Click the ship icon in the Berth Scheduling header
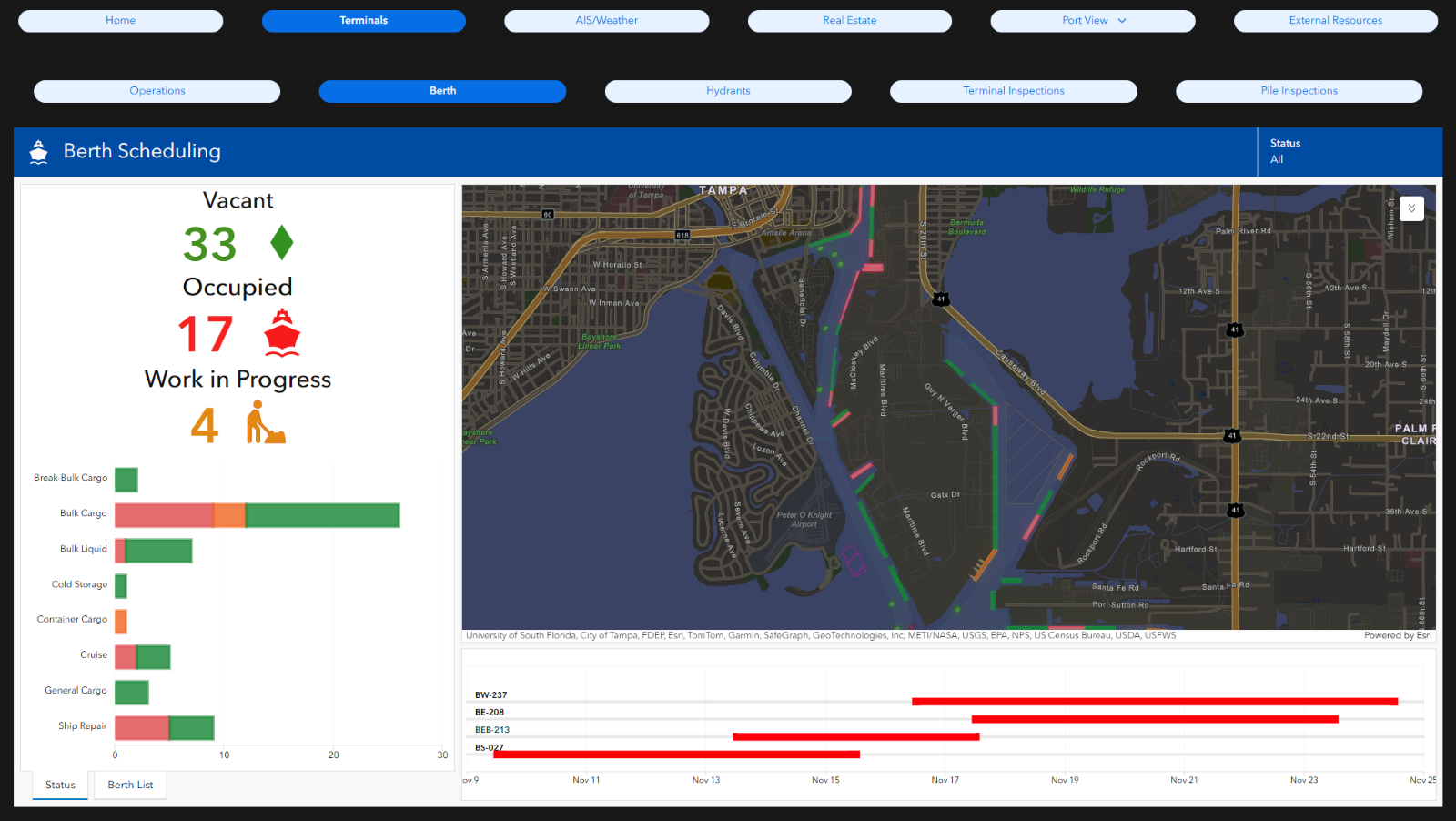Image resolution: width=1456 pixels, height=821 pixels. 38,151
